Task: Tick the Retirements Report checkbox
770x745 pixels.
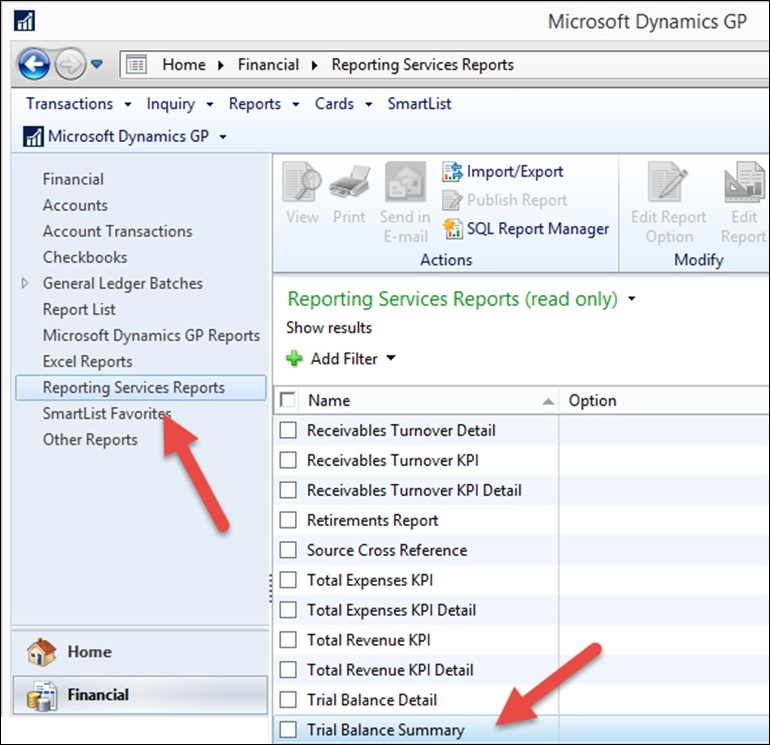Action: pos(288,520)
